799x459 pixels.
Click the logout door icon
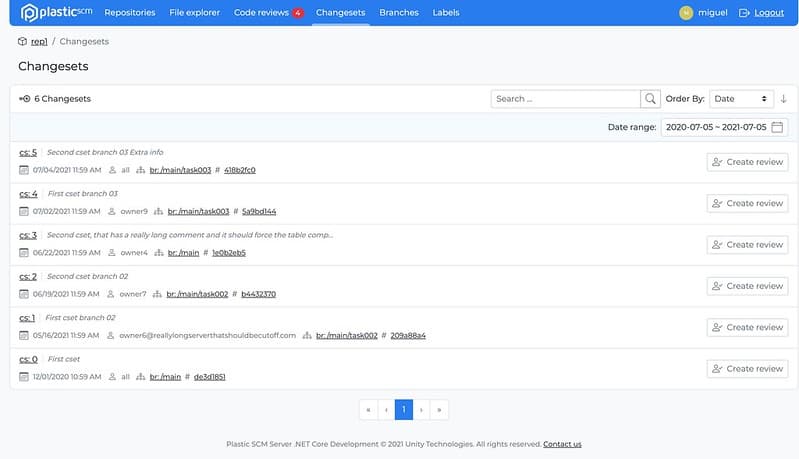[744, 13]
